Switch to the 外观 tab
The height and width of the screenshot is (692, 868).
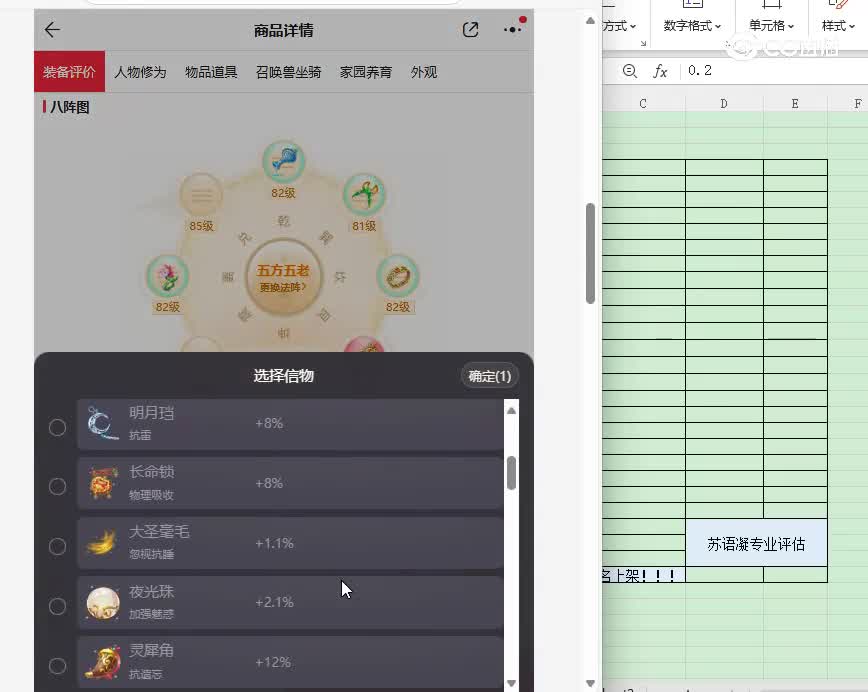coord(423,72)
